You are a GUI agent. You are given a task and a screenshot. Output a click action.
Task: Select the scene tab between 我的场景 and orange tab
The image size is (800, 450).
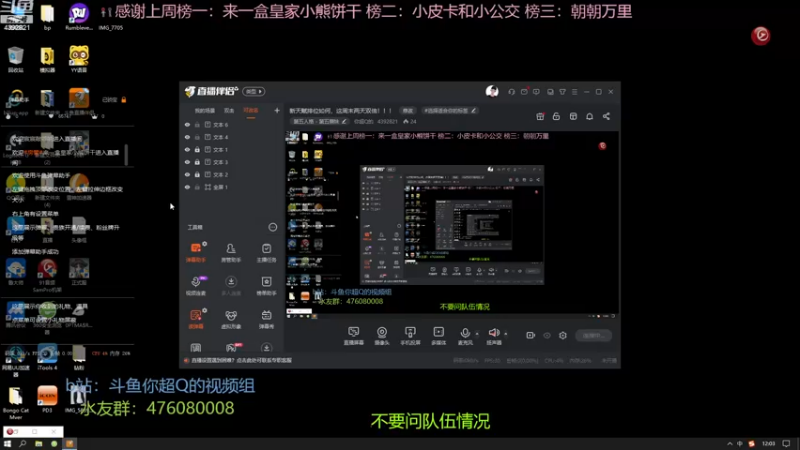pyautogui.click(x=229, y=110)
